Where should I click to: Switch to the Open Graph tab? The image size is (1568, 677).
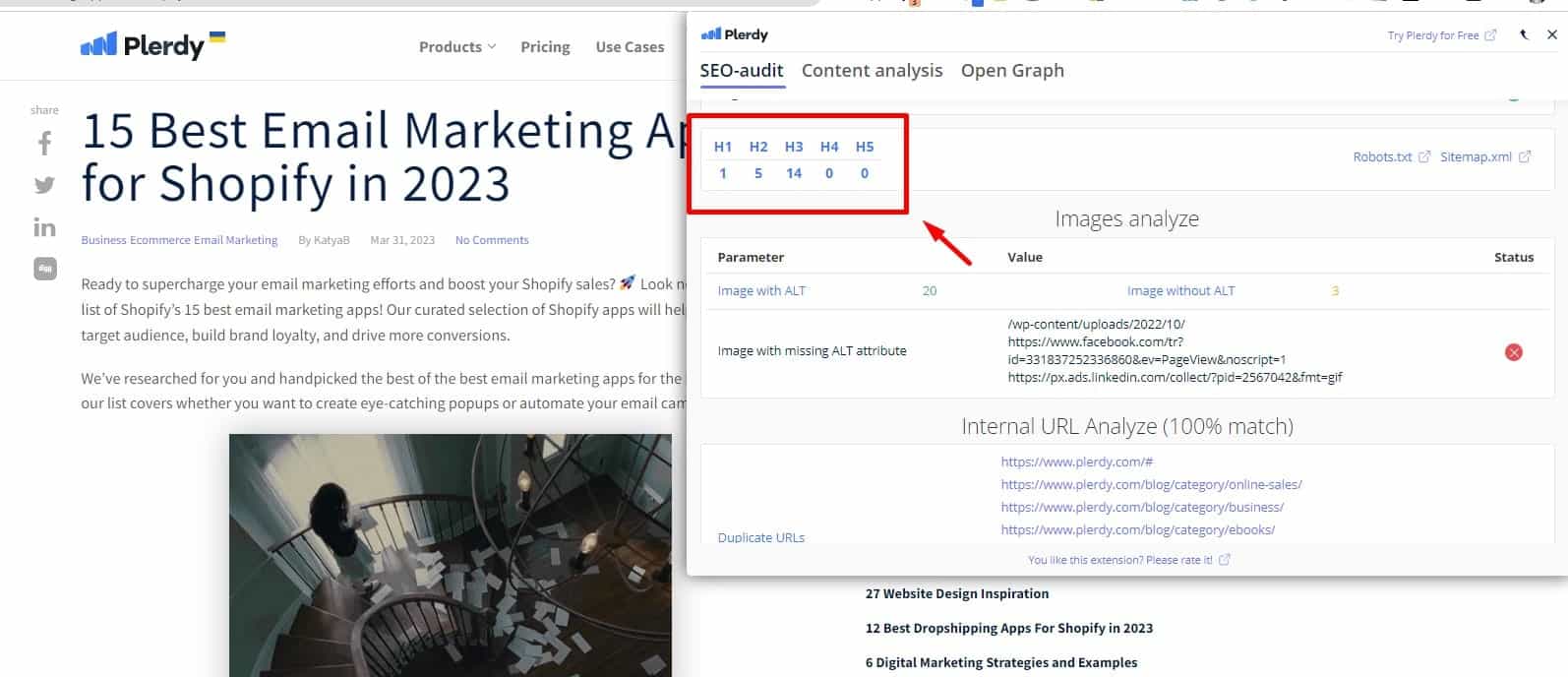point(1012,71)
